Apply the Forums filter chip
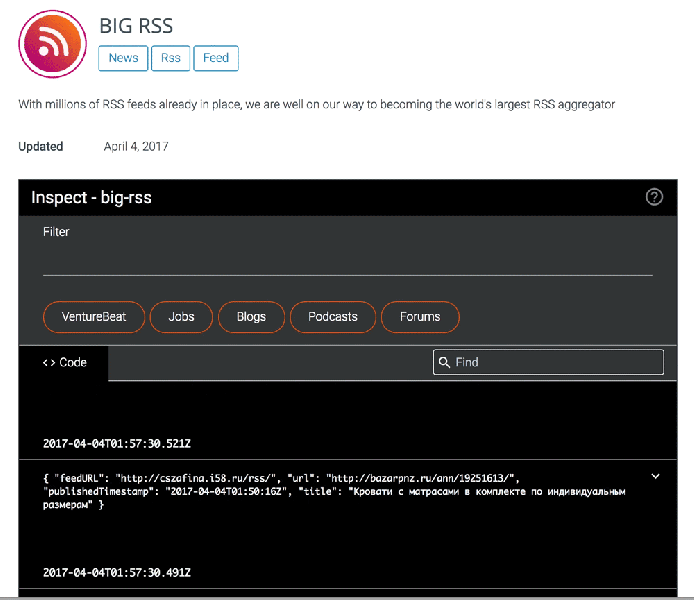 420,317
